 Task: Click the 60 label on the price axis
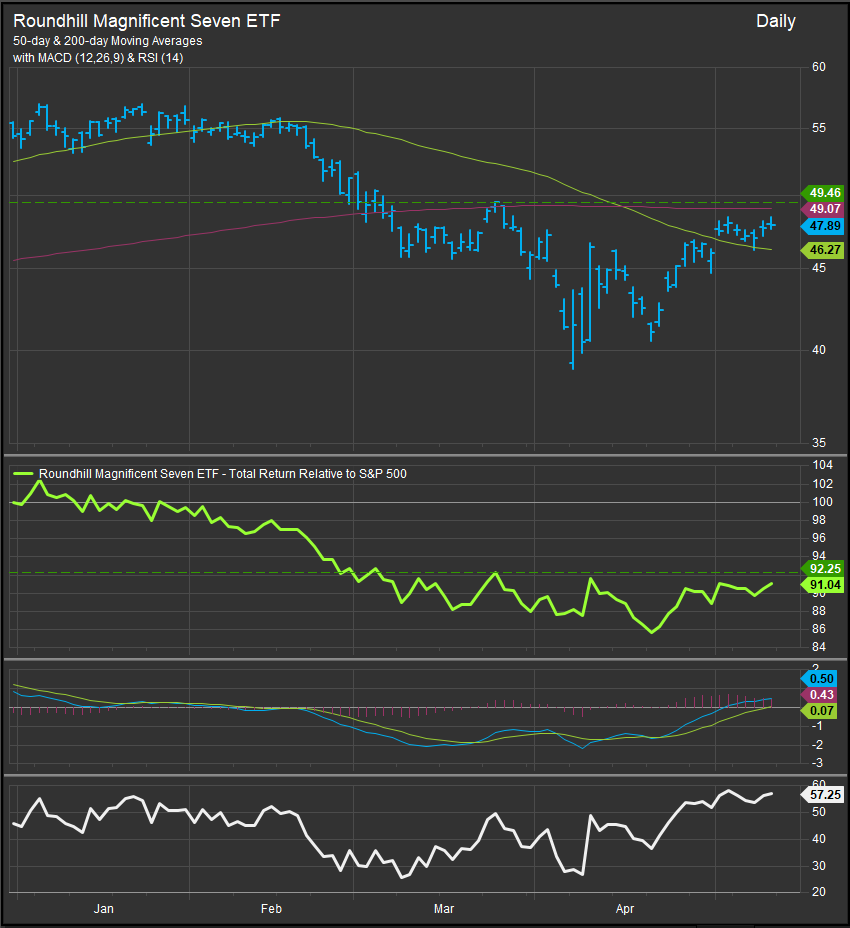click(x=819, y=67)
